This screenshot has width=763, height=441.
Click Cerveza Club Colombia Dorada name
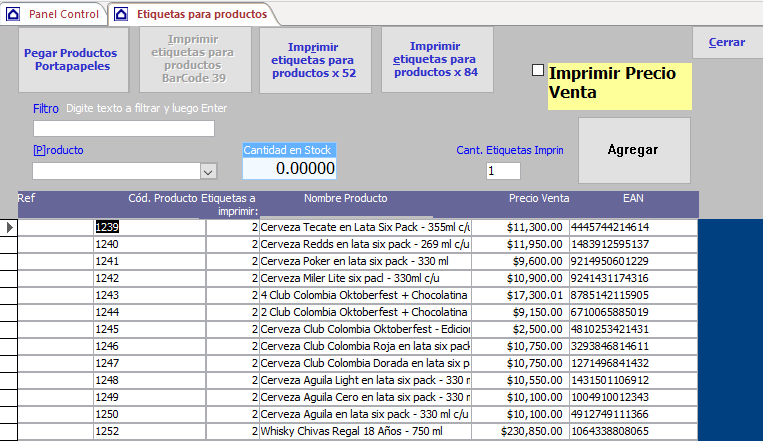coord(365,363)
